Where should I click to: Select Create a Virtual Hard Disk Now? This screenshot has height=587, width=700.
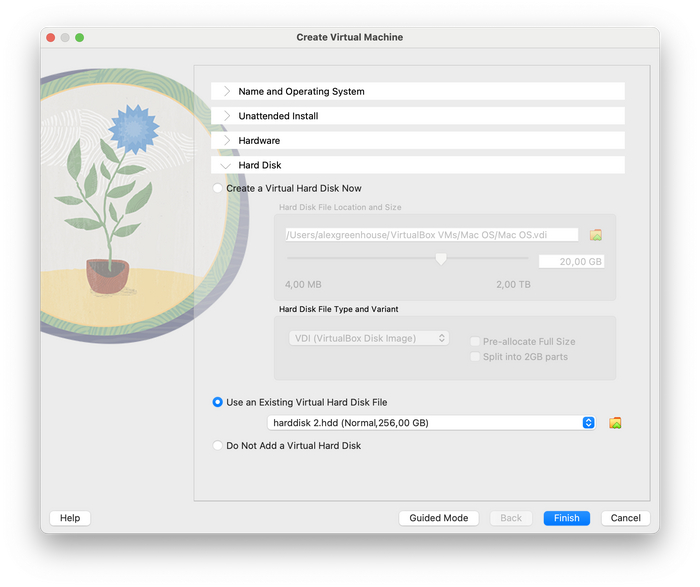[x=218, y=188]
